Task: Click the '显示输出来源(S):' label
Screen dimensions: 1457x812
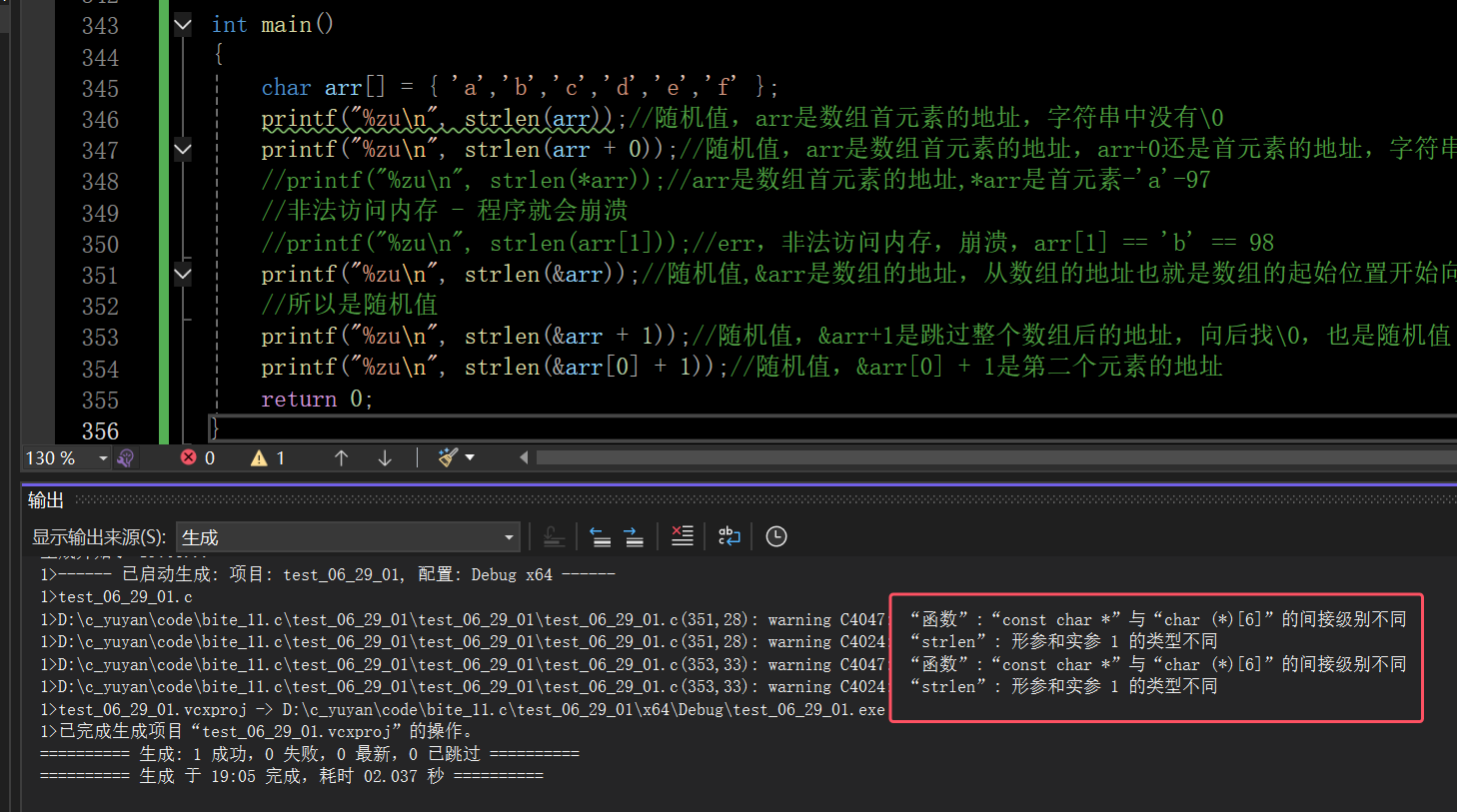Action: pyautogui.click(x=99, y=537)
